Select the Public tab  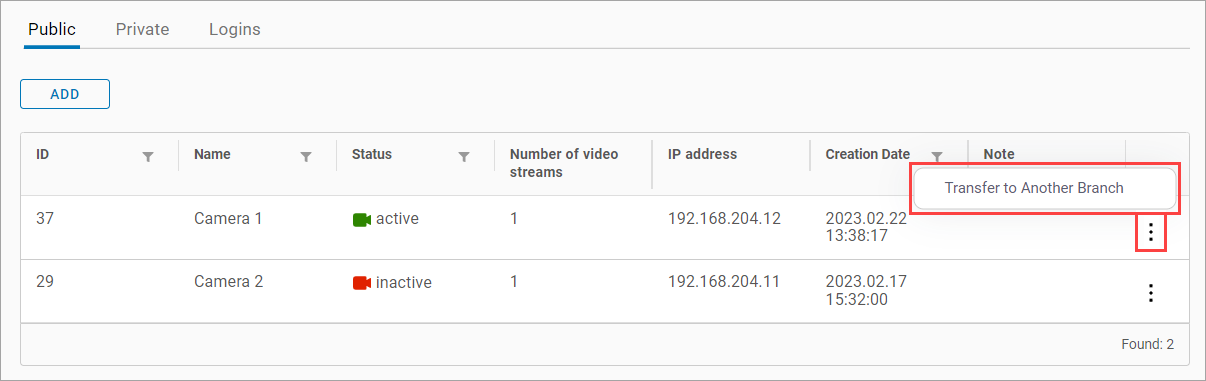click(52, 29)
